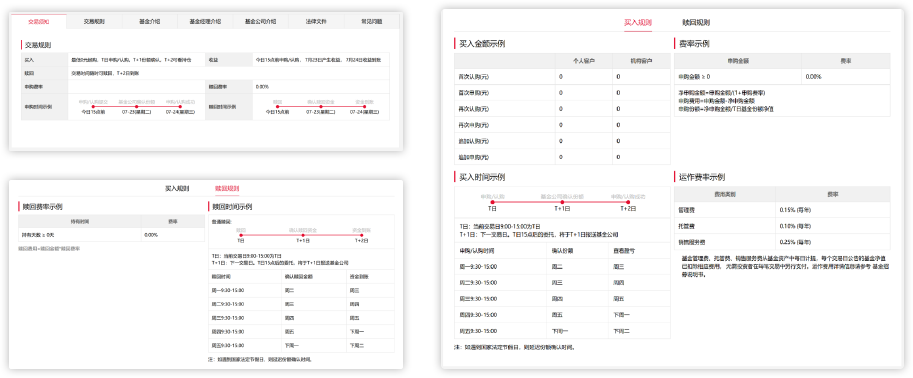
Task: Open the 基金介绍 tab
Action: [x=150, y=21]
